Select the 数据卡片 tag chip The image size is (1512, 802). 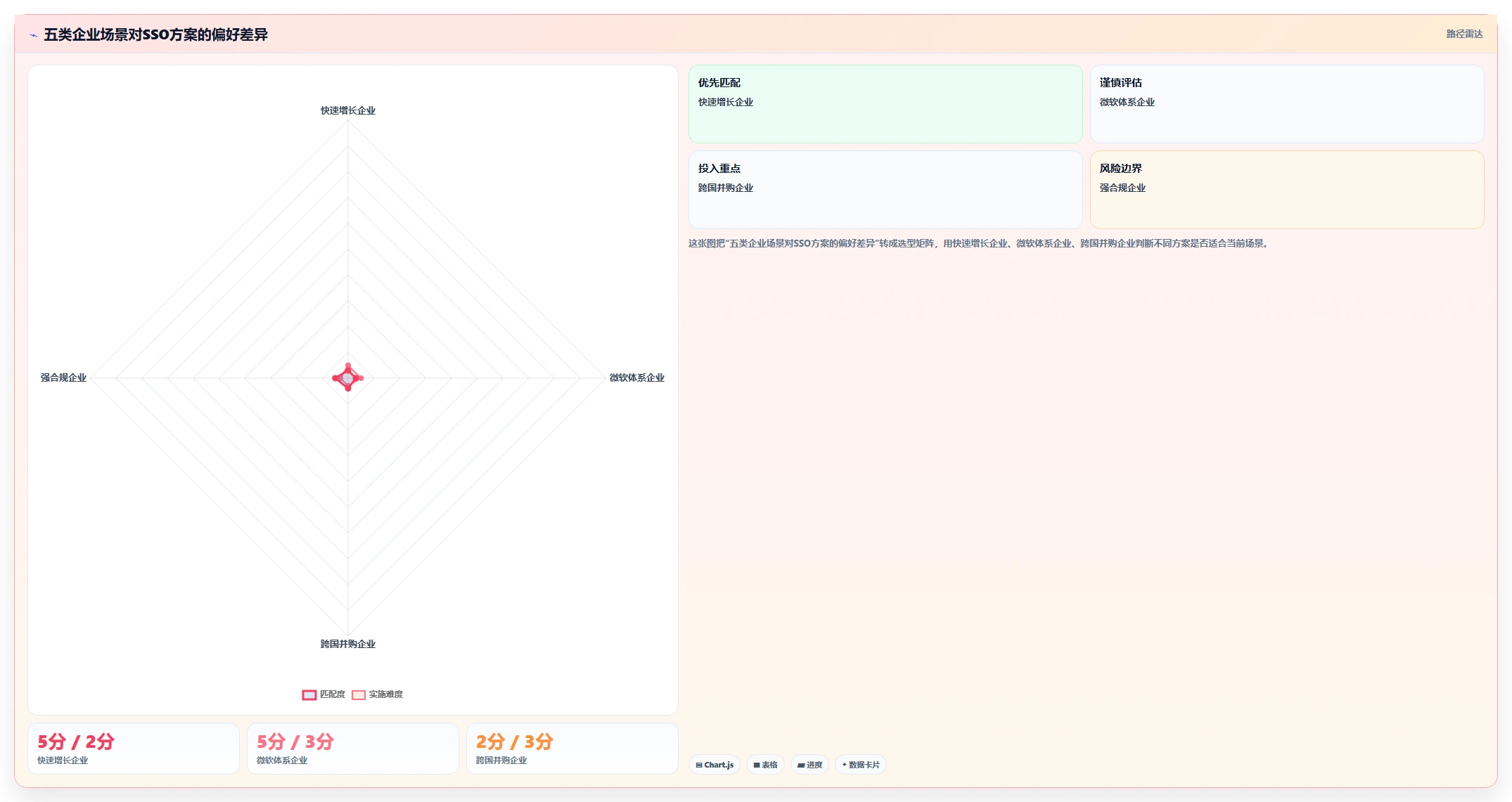point(861,765)
